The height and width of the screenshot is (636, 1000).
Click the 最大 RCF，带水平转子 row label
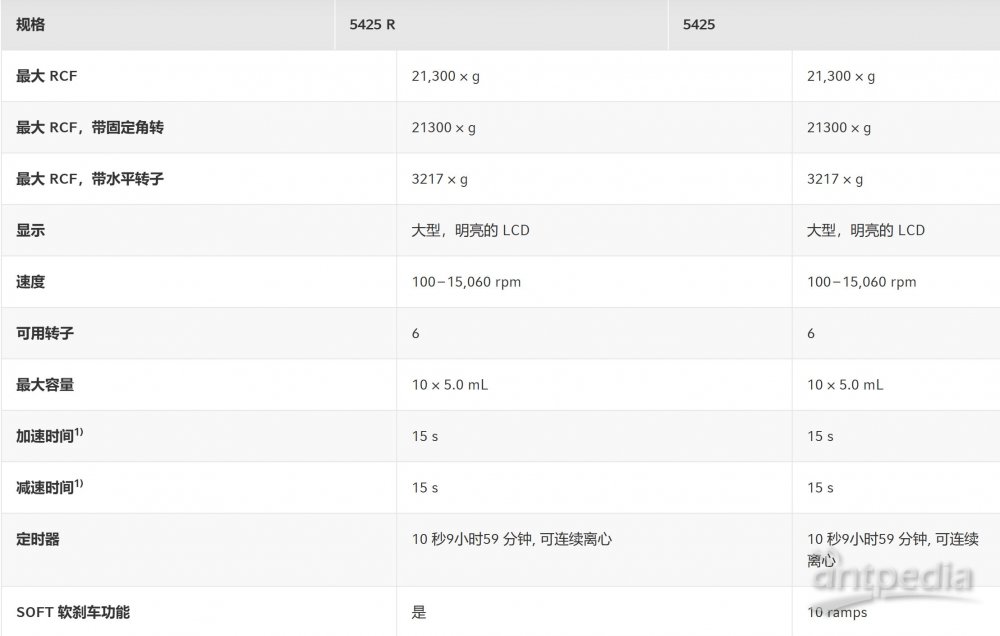tap(90, 179)
